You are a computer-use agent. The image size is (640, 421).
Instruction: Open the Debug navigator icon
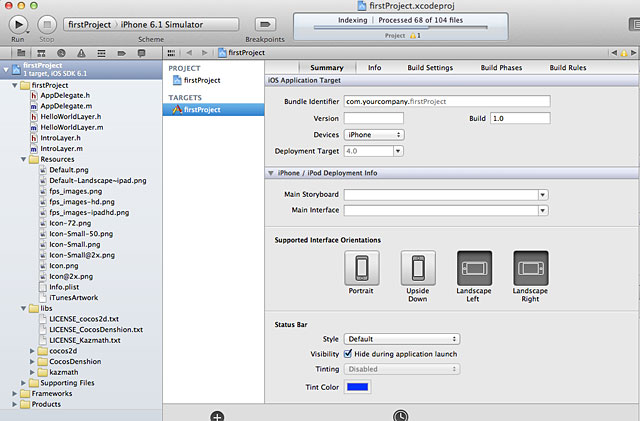click(101, 53)
